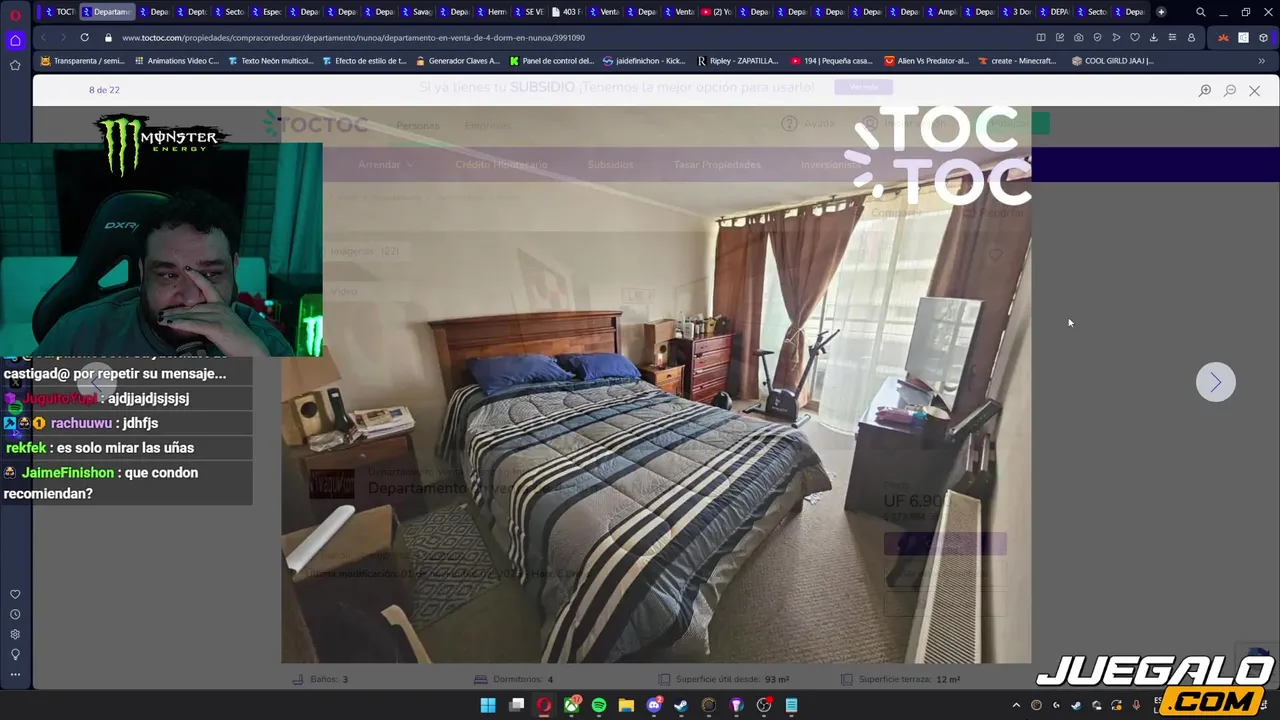1280x720 pixels.
Task: Zoom out of the gallery photo
Action: click(x=1230, y=90)
